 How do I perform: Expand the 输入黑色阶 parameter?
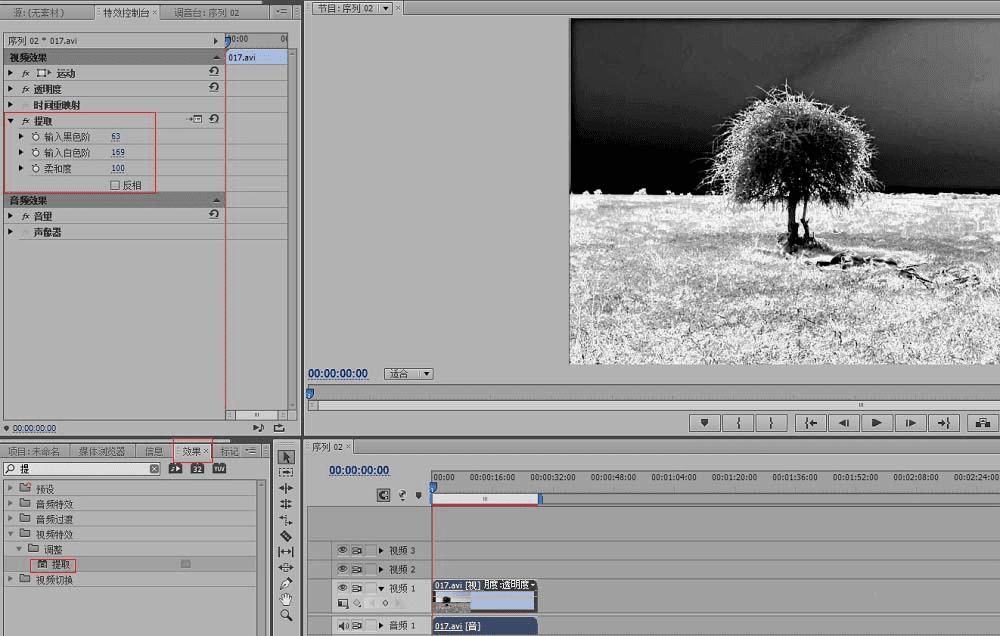tap(21, 137)
